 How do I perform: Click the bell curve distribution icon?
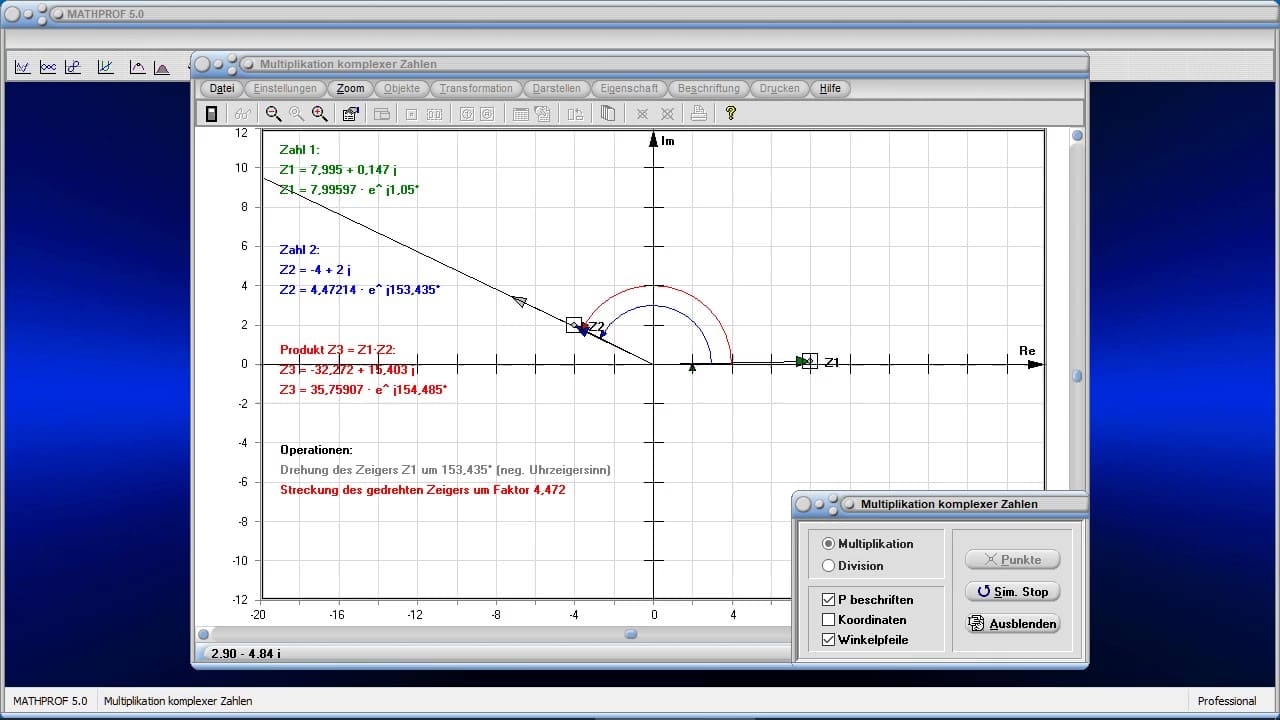click(x=162, y=68)
